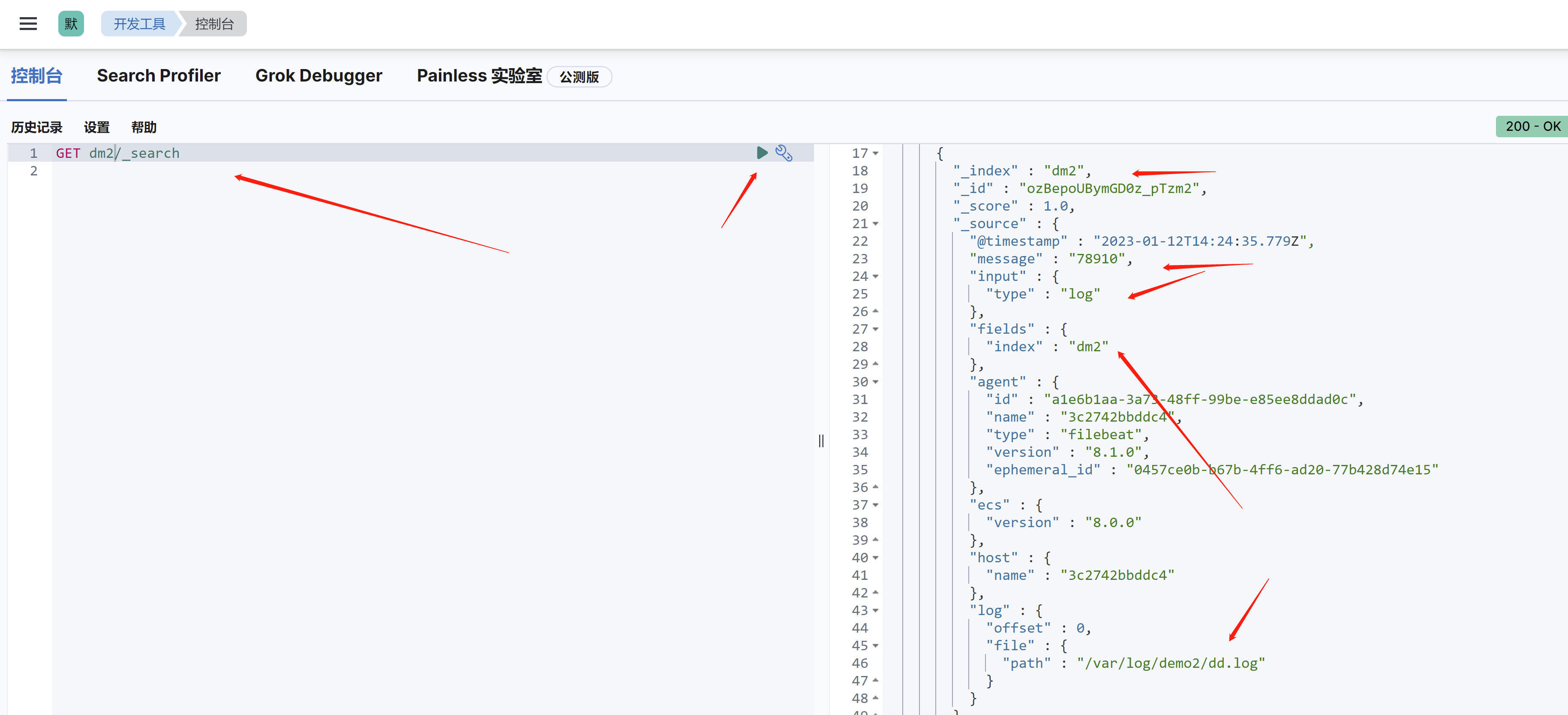1568x715 pixels.
Task: Open the hamburger navigation menu
Action: pyautogui.click(x=28, y=24)
